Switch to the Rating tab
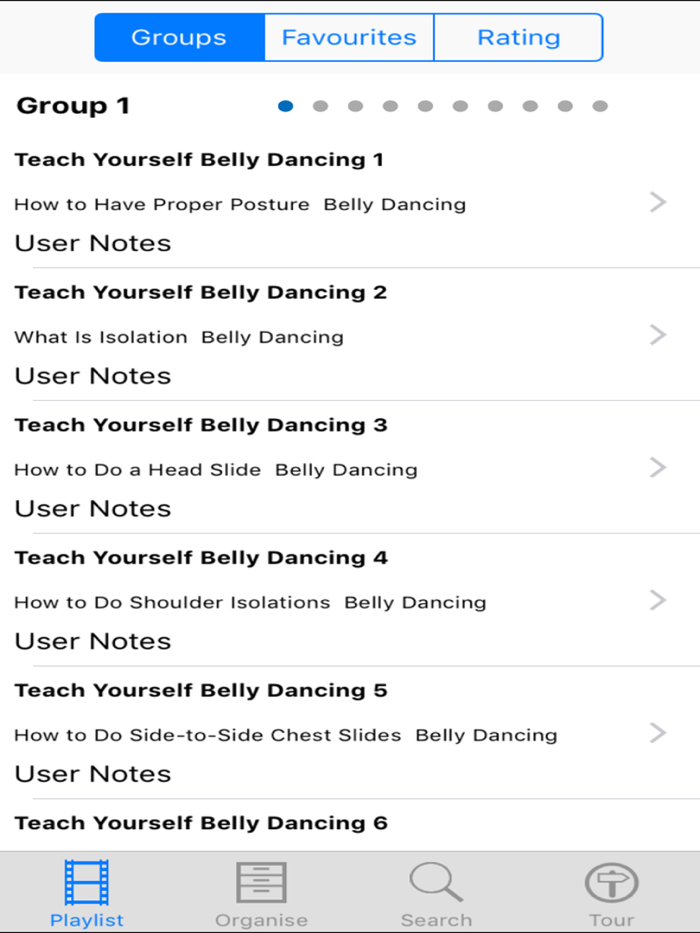The width and height of the screenshot is (700, 933). tap(519, 37)
